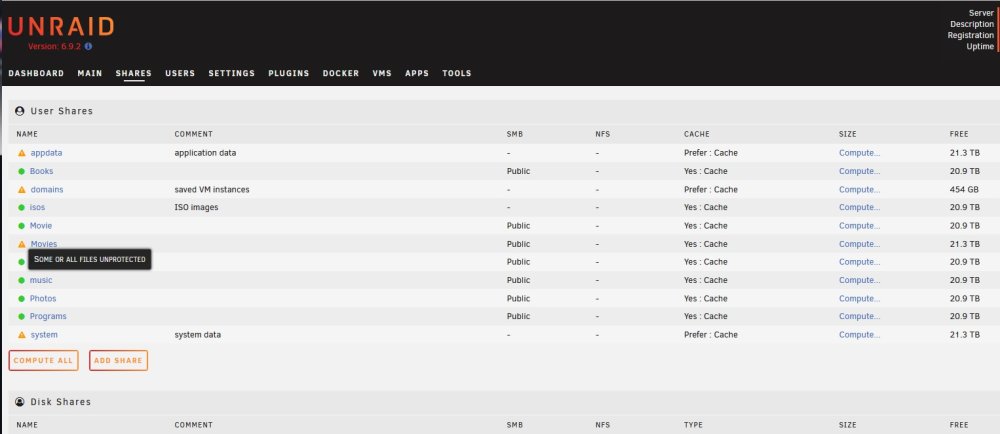The height and width of the screenshot is (434, 1000).
Task: Compute size for the Photos share
Action: [859, 299]
